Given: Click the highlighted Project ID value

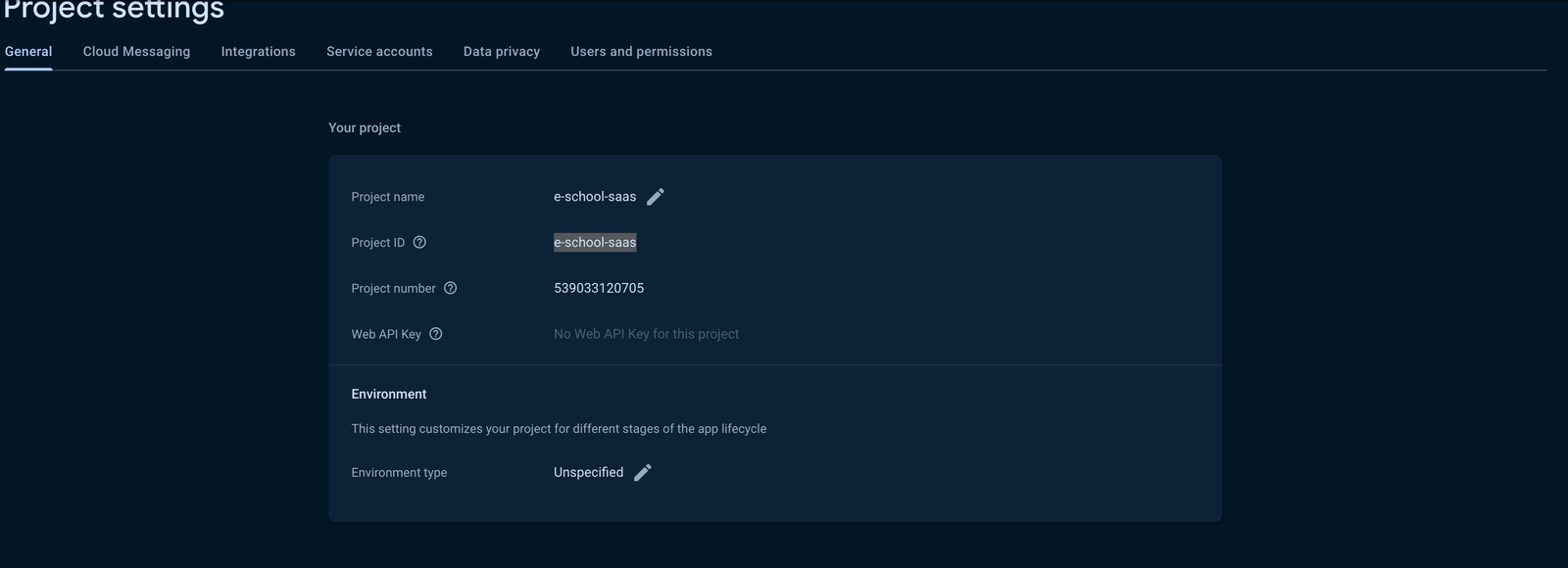Looking at the screenshot, I should (595, 243).
